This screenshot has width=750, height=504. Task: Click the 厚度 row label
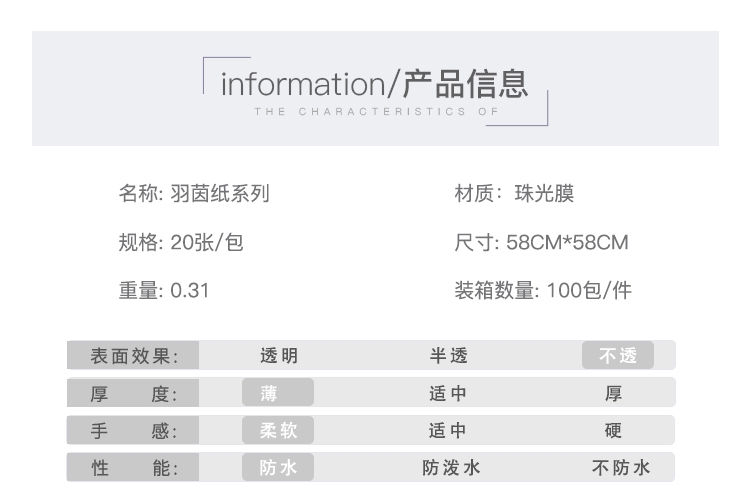point(133,393)
